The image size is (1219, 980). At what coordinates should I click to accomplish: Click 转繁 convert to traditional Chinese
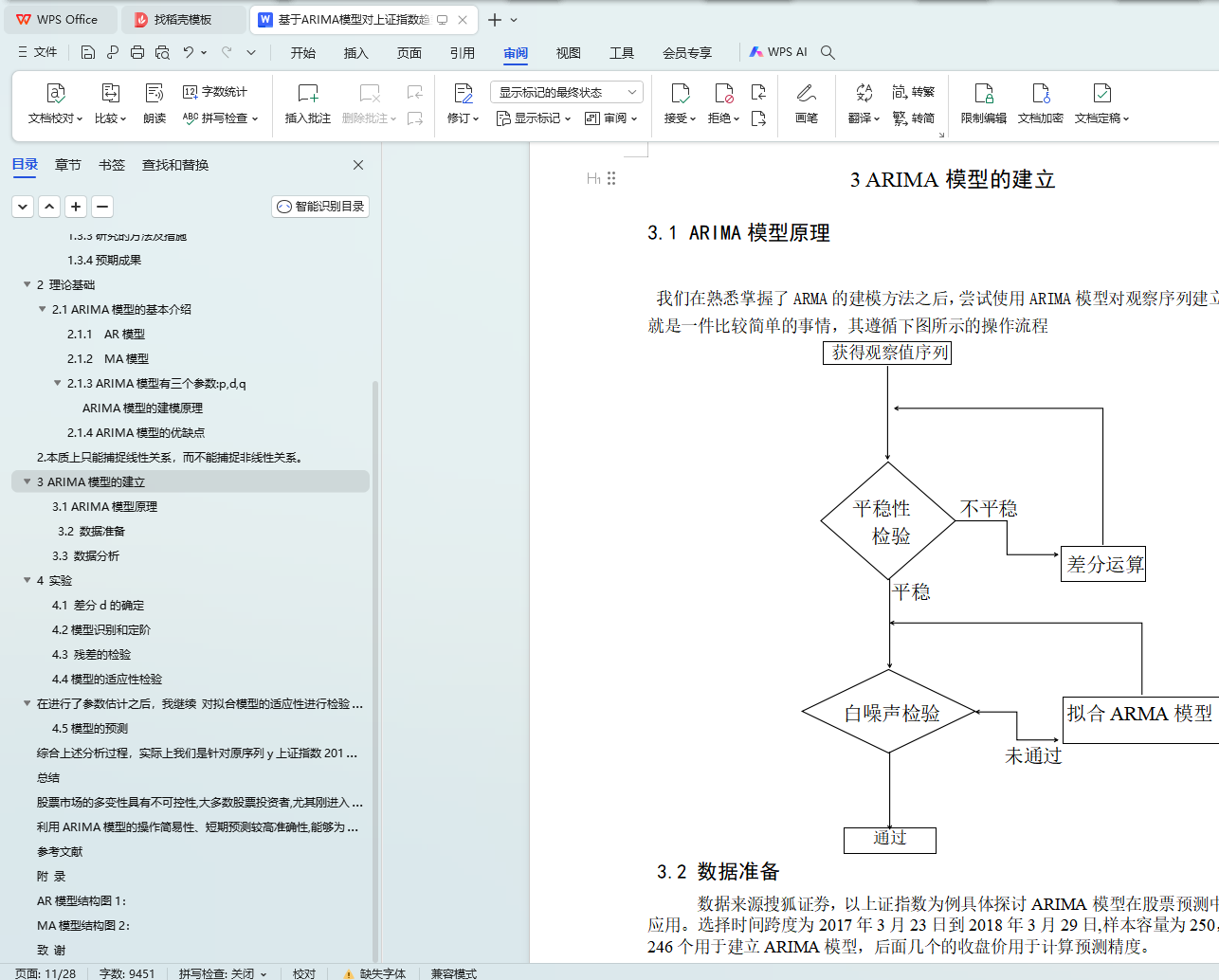[x=914, y=92]
